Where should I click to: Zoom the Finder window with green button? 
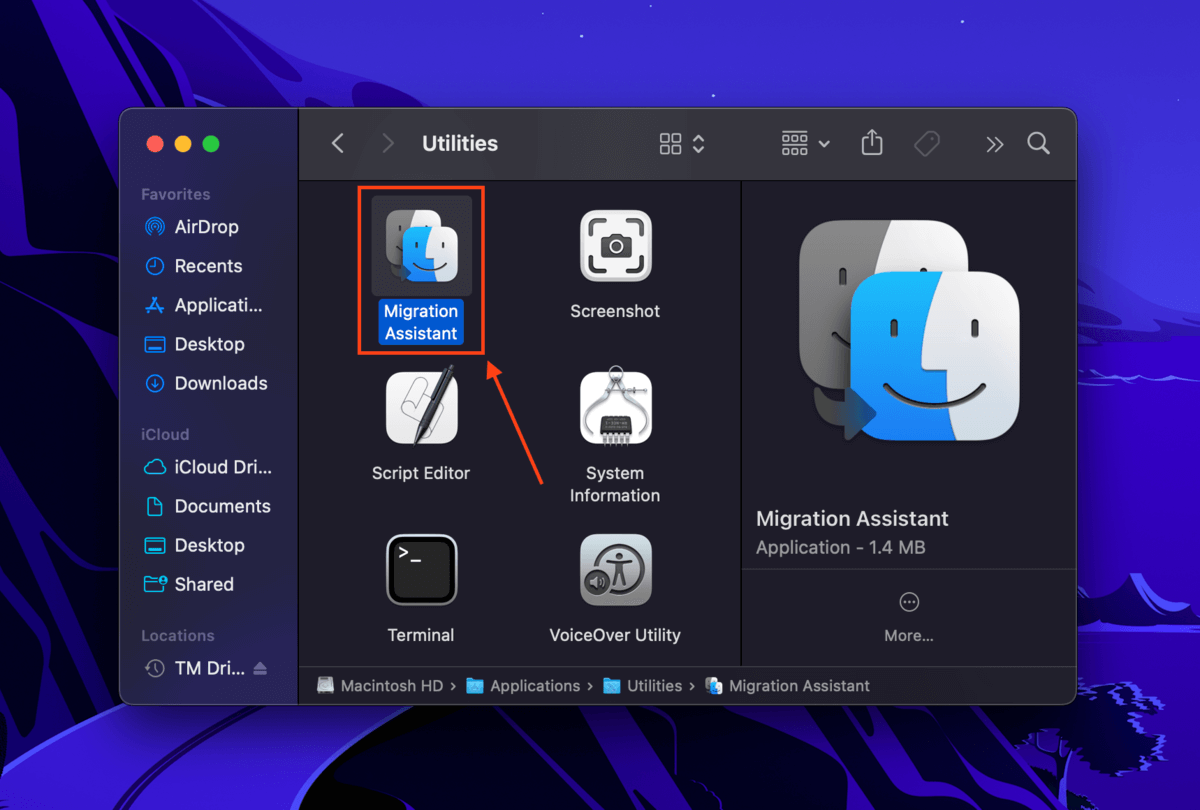click(211, 144)
